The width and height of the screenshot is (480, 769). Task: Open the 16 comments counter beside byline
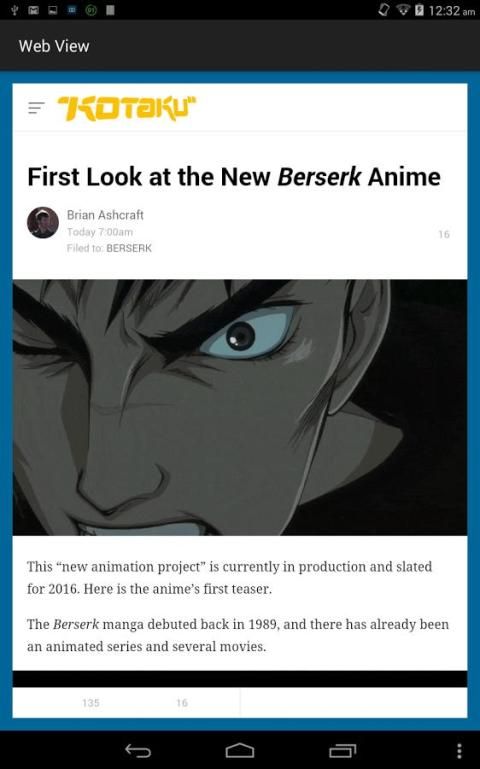(x=444, y=234)
